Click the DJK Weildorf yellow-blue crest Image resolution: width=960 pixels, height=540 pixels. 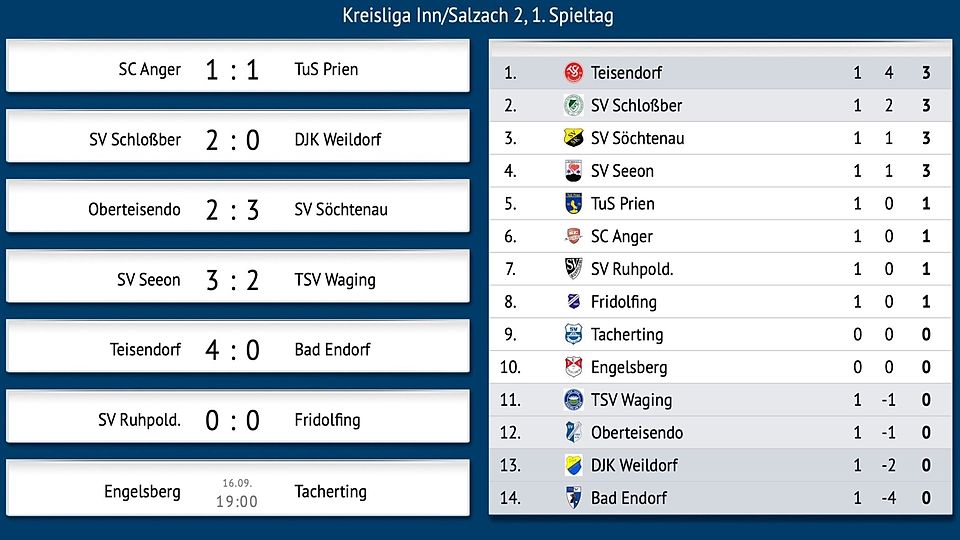coord(573,465)
